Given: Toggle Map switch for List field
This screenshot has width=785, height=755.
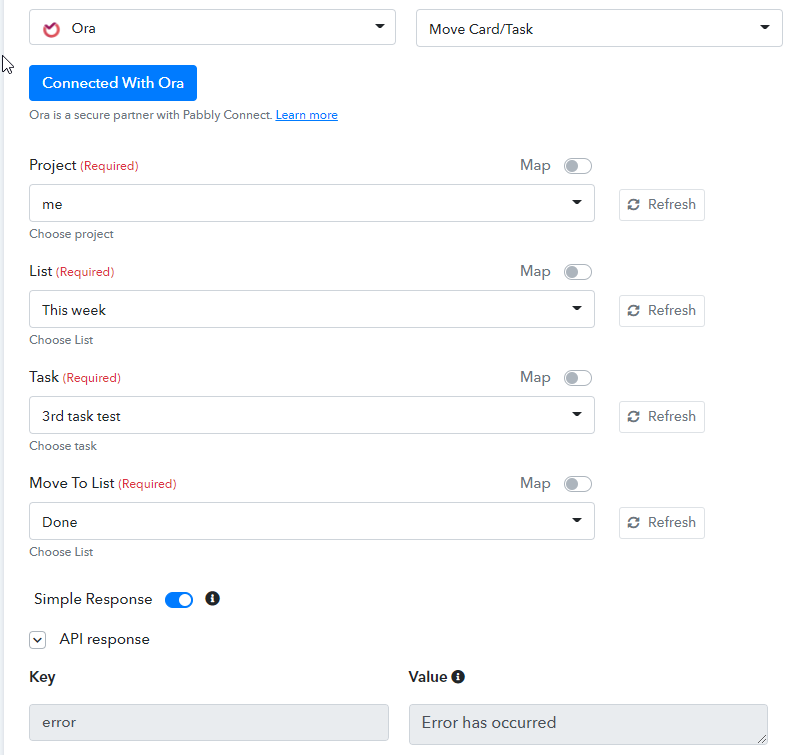Looking at the screenshot, I should [578, 272].
